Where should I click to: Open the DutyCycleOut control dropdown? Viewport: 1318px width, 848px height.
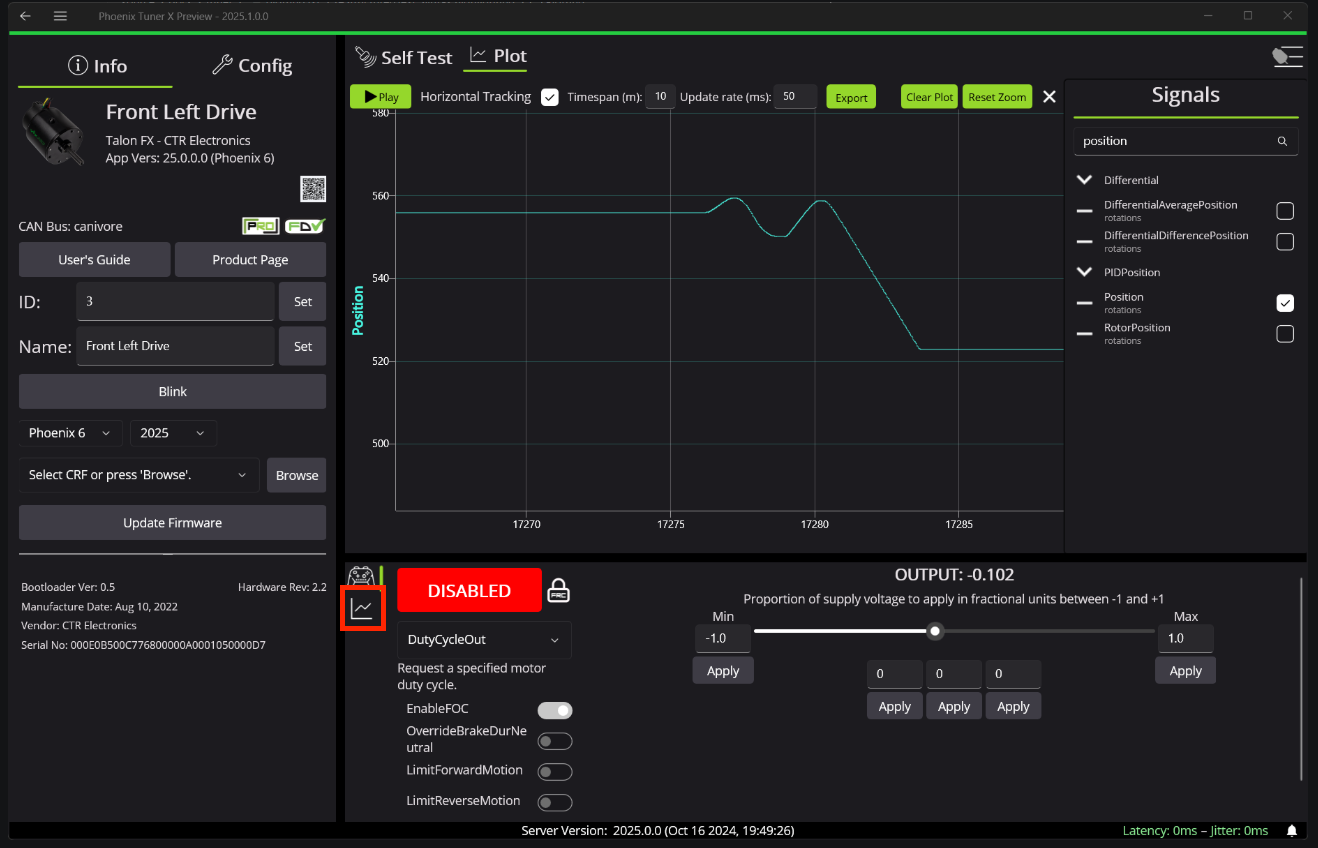[x=484, y=640]
